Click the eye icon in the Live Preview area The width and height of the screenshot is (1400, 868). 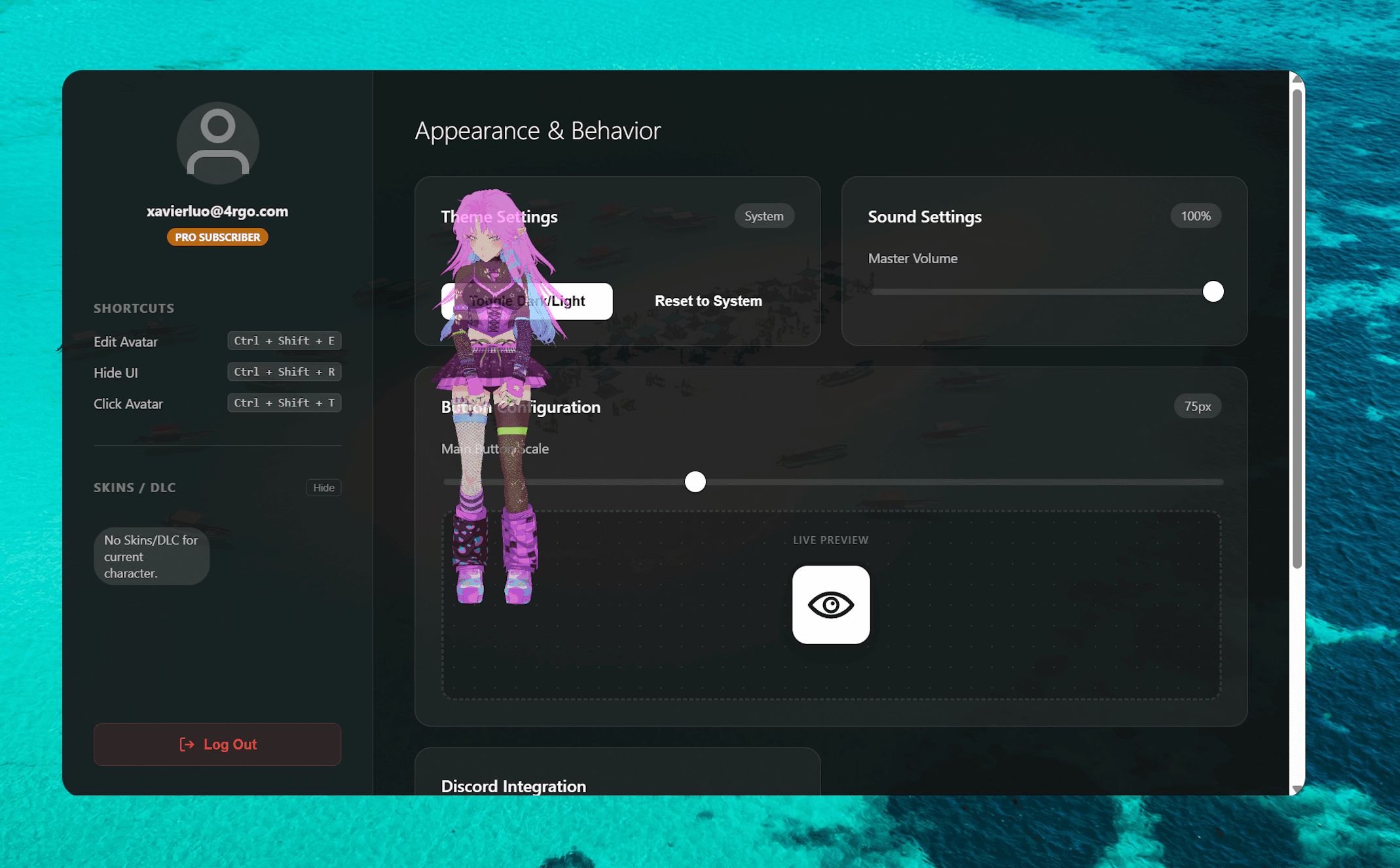830,604
